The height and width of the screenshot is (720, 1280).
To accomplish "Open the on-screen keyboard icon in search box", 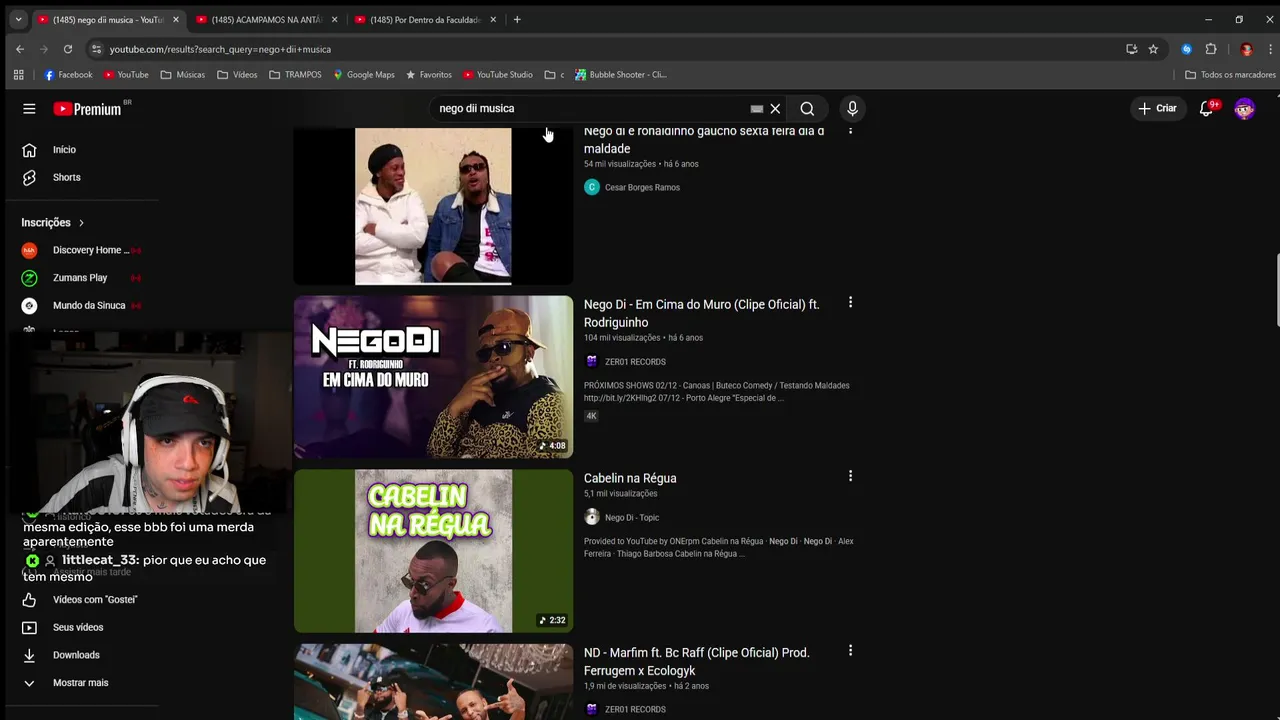I will 757,108.
